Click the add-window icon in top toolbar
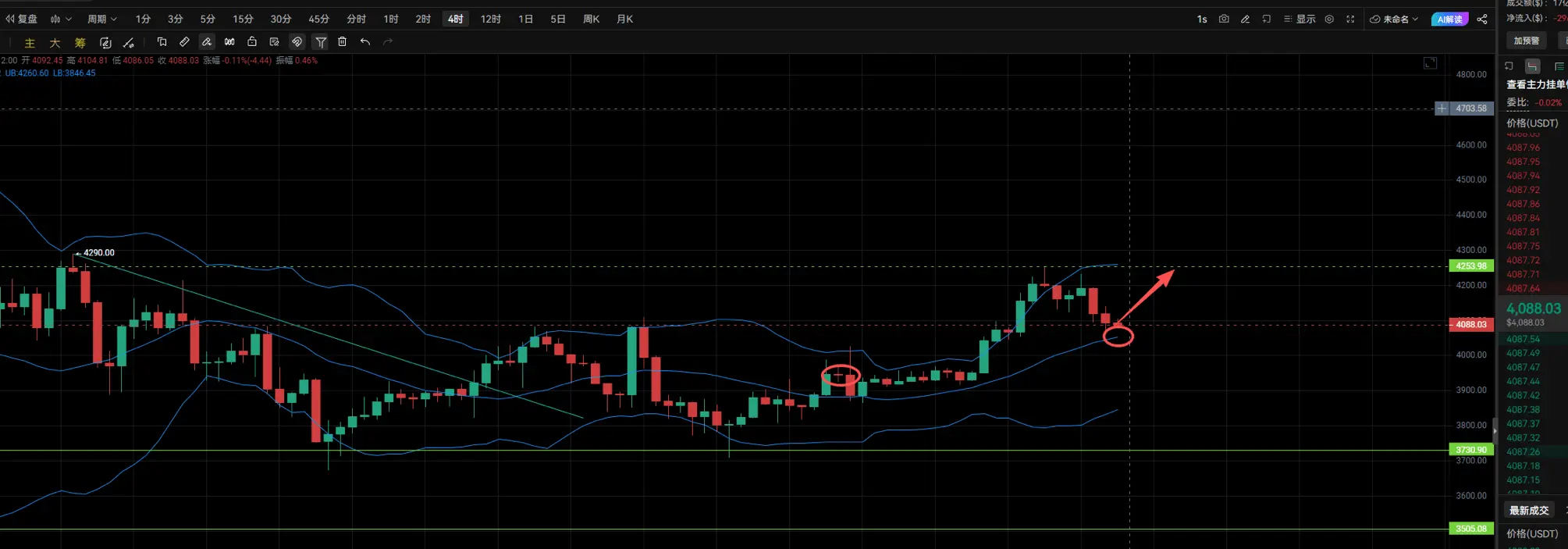 click(1266, 19)
